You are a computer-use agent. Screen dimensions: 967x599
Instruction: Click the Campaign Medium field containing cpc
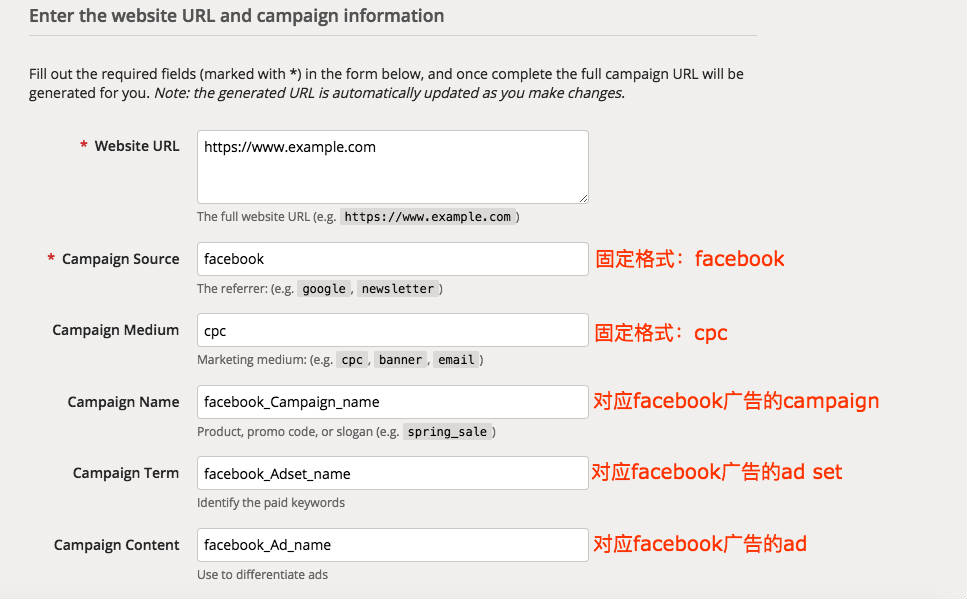pos(392,330)
